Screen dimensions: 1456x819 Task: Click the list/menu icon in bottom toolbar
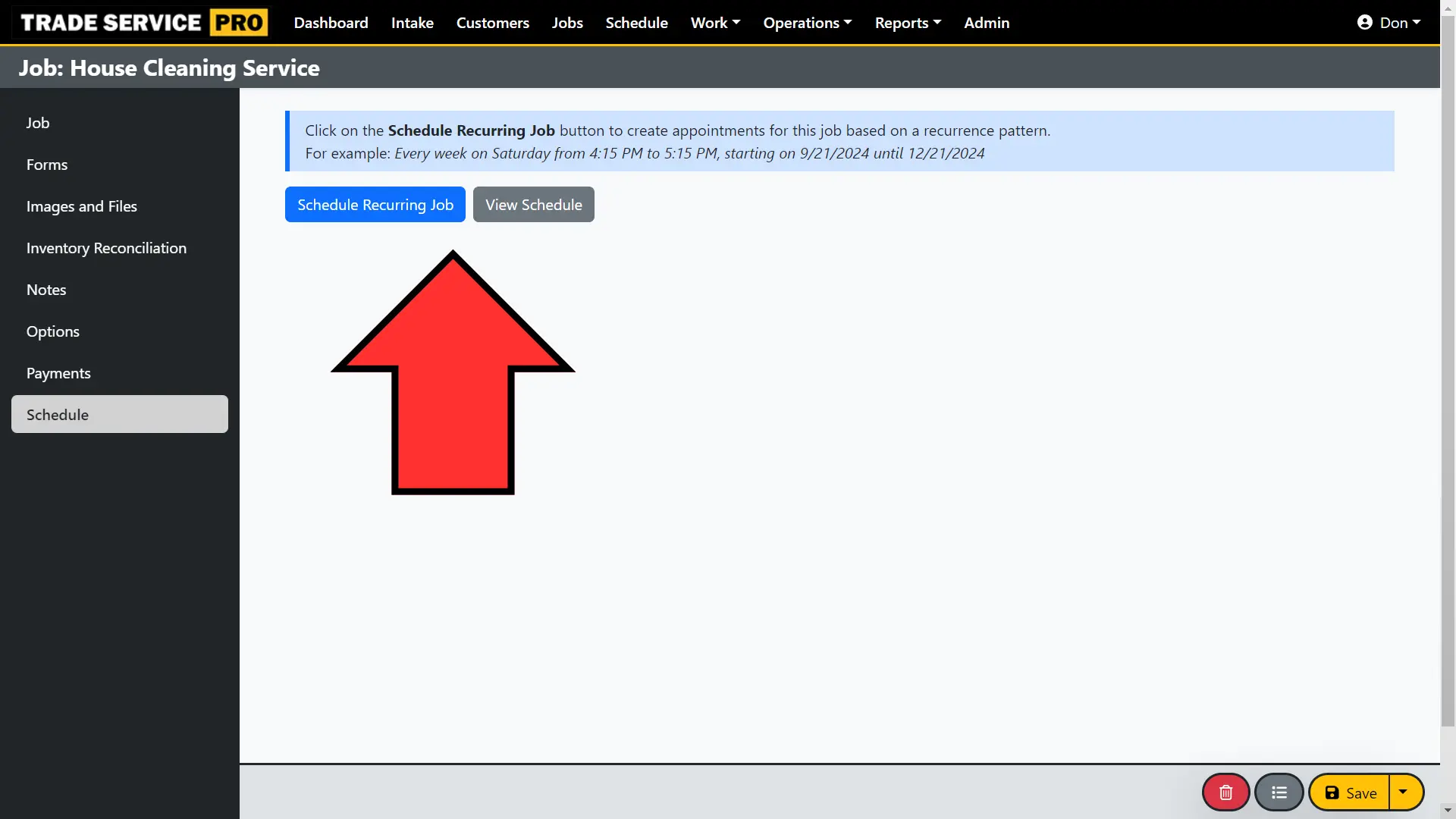[x=1279, y=792]
